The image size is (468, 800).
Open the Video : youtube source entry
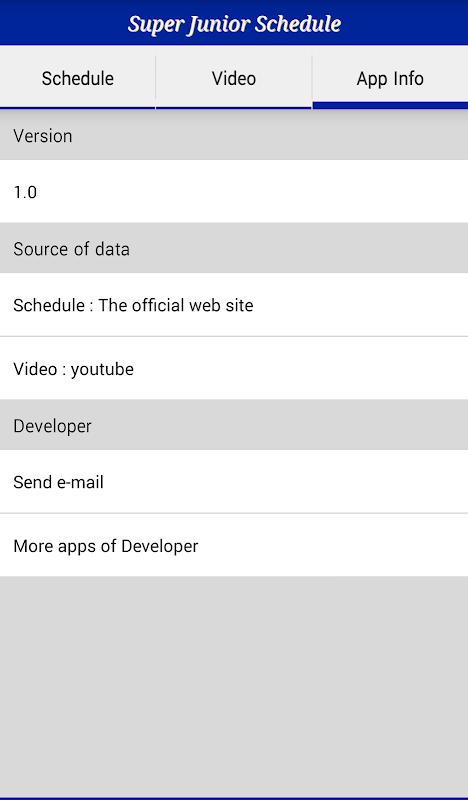click(x=234, y=368)
